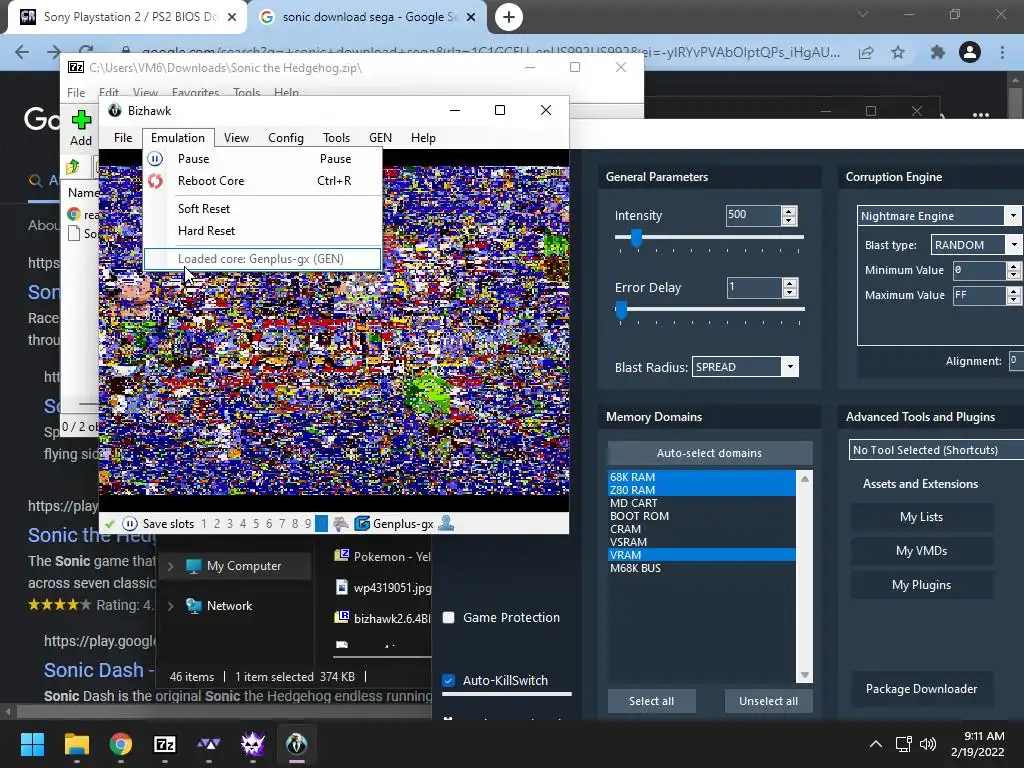
Task: Click the system tray volume icon
Action: (927, 744)
